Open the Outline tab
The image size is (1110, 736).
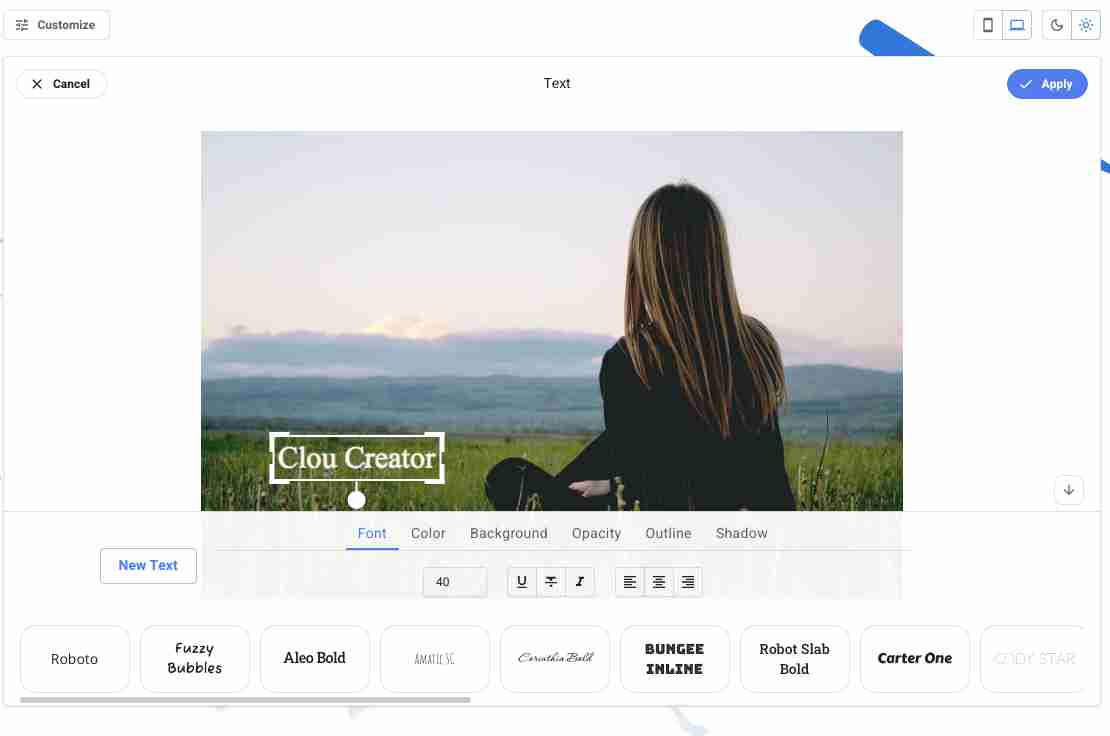tap(668, 533)
